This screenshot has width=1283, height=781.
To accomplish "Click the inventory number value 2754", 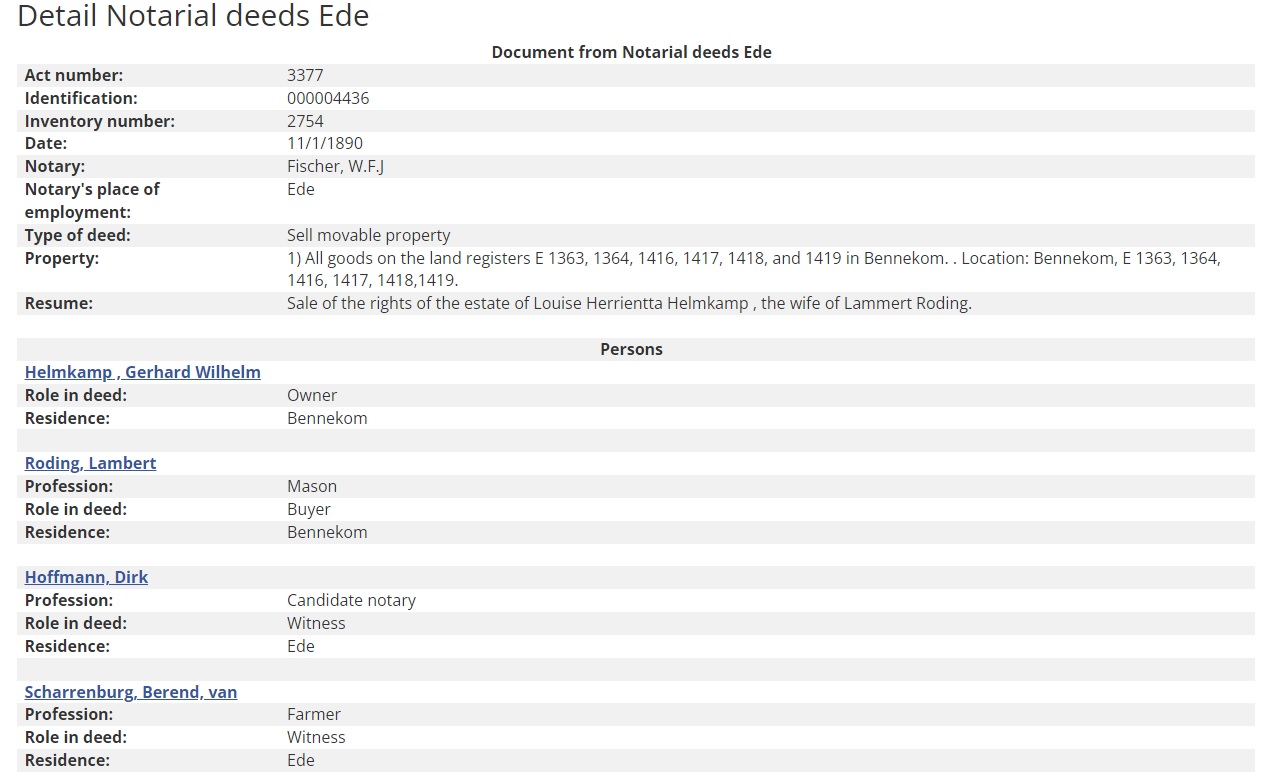I will [x=305, y=121].
